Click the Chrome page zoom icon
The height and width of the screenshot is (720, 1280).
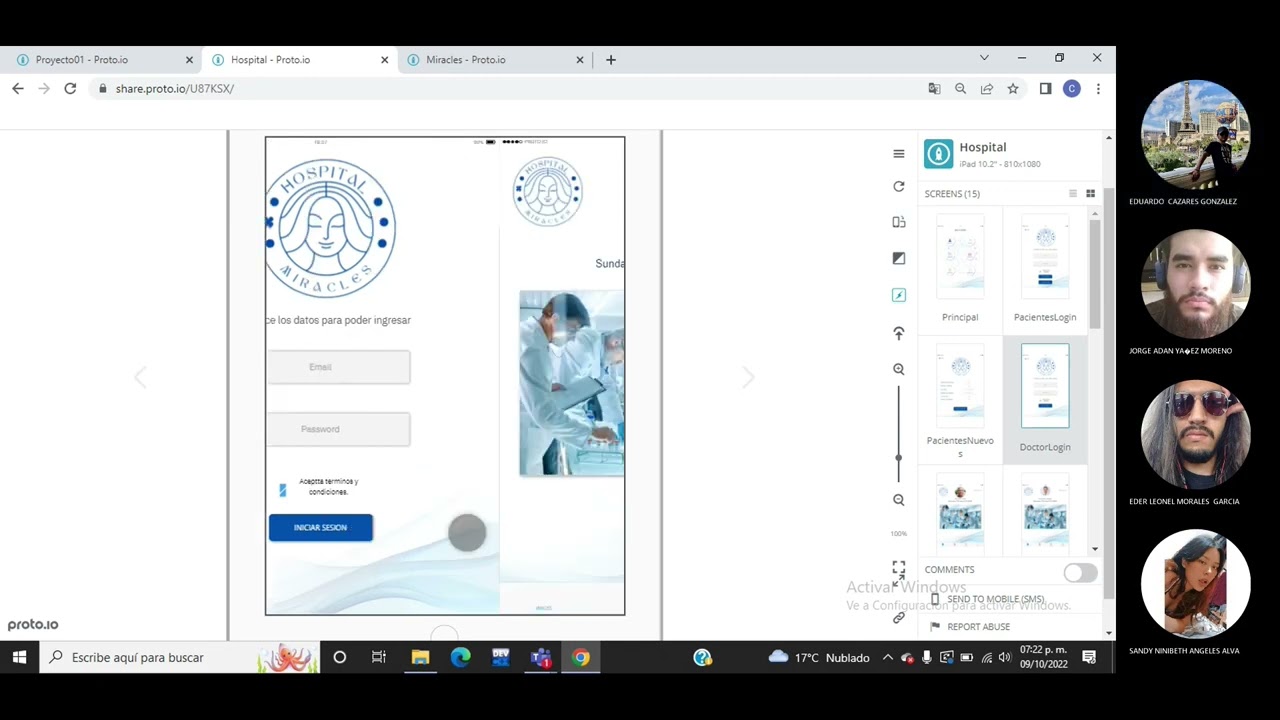pos(961,88)
